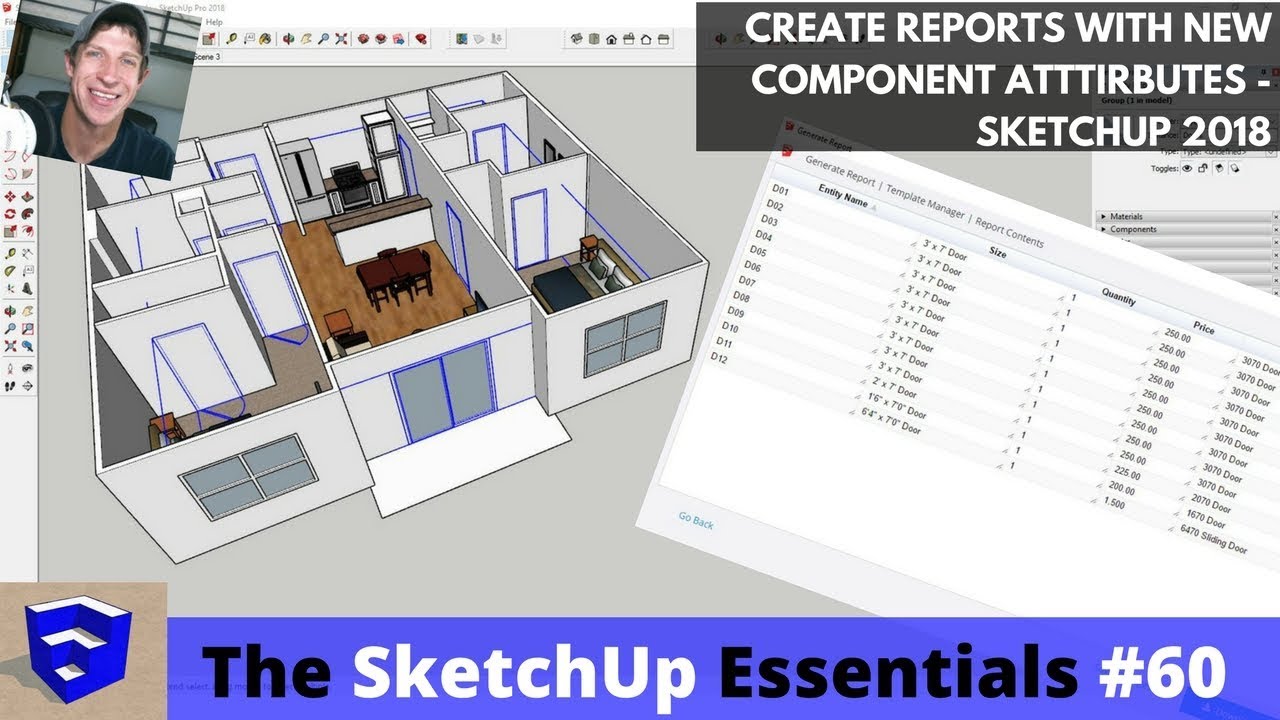Select the Walk tool

coord(11,385)
